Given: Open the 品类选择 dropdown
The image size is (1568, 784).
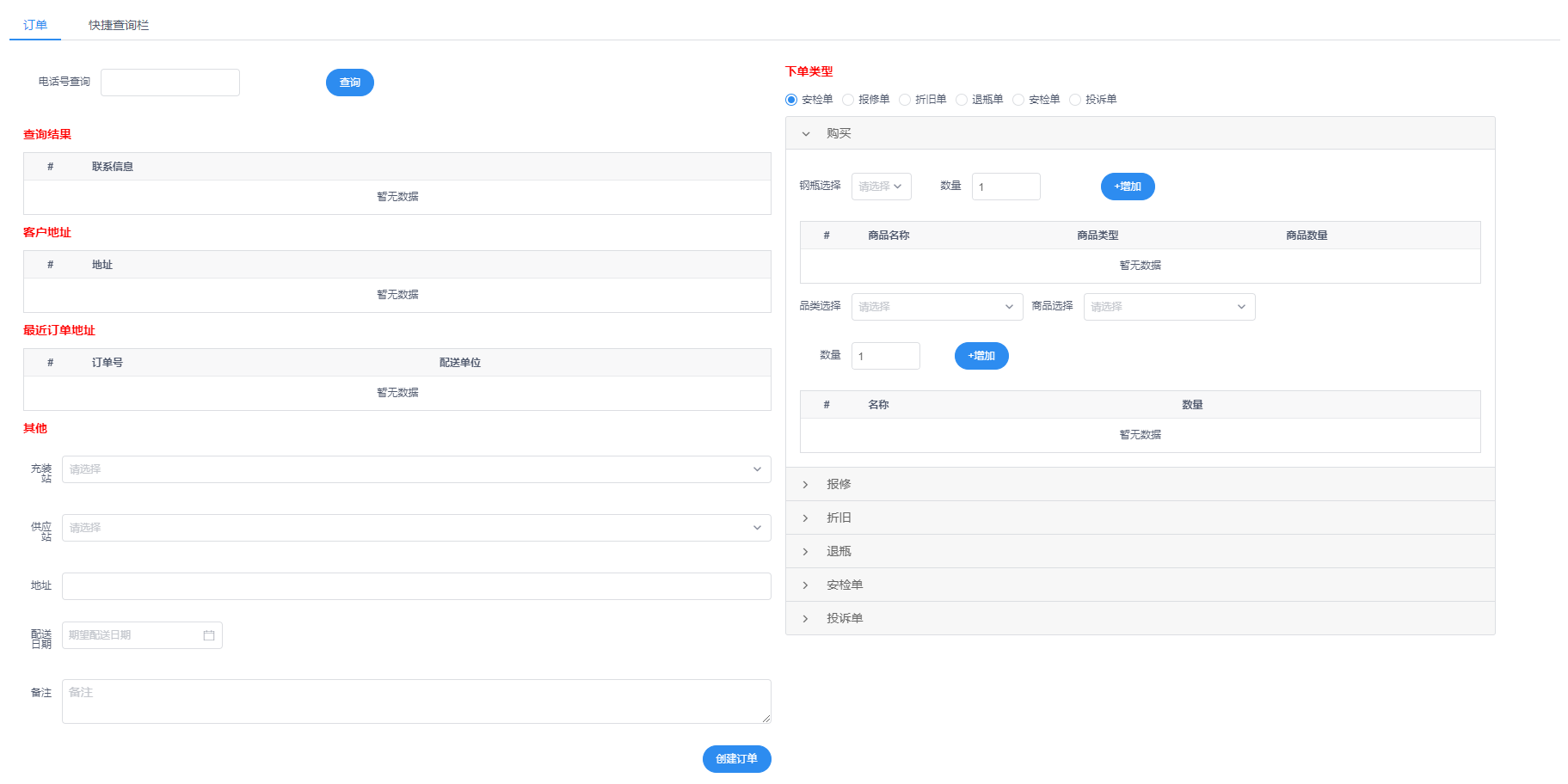Looking at the screenshot, I should click(937, 307).
